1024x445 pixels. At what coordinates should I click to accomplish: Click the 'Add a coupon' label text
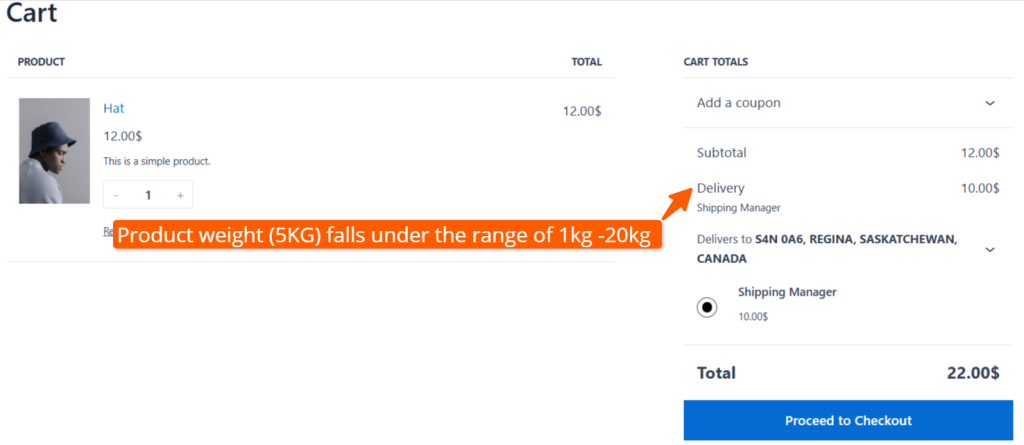coord(738,103)
